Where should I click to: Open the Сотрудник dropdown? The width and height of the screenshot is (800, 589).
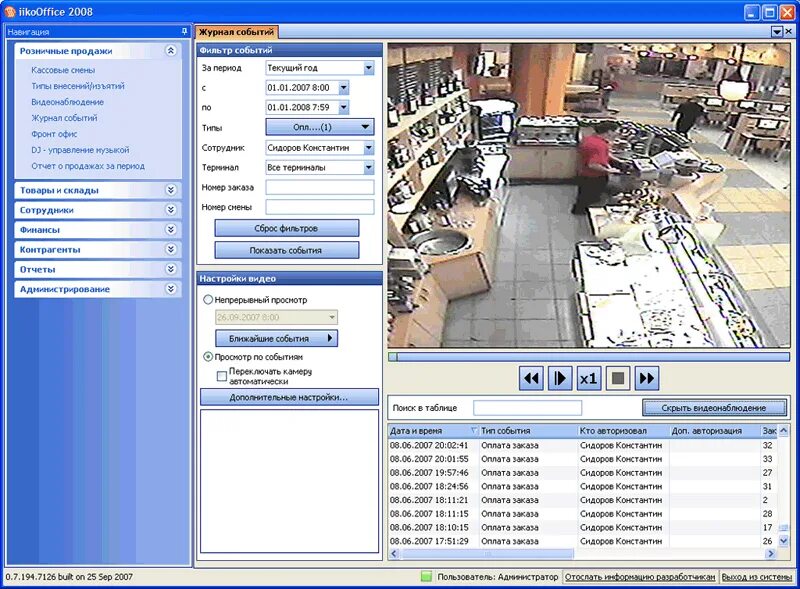368,148
